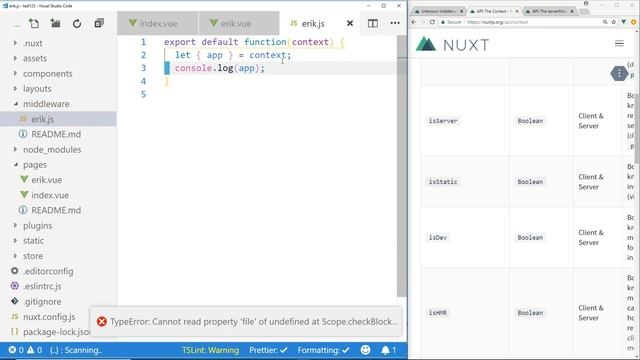
Task: Collapse all folders in explorer
Action: point(99,23)
